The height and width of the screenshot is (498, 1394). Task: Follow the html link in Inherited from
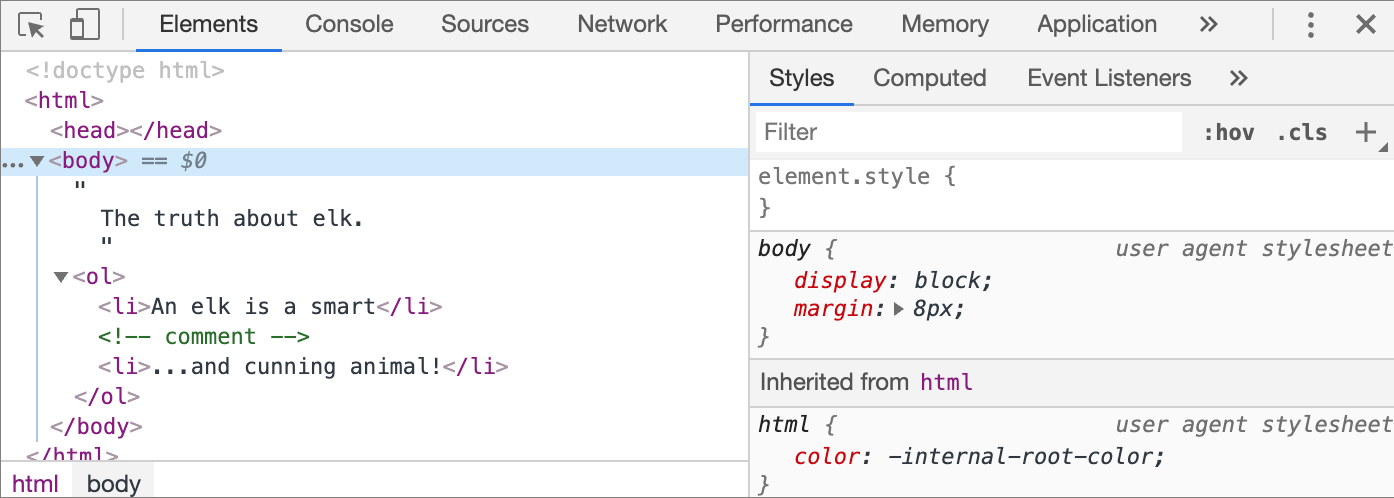[x=946, y=382]
